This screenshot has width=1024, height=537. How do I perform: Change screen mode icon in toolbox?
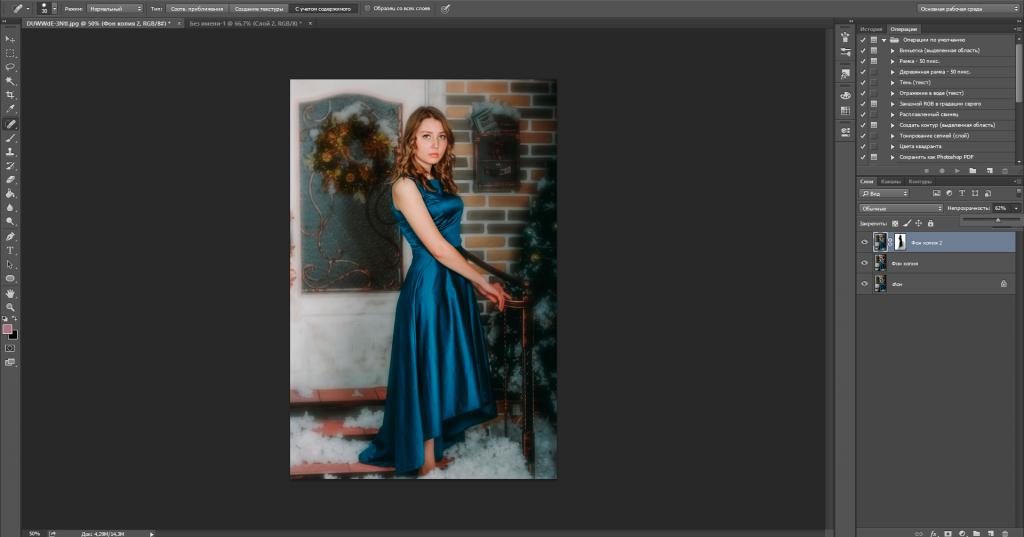10,362
